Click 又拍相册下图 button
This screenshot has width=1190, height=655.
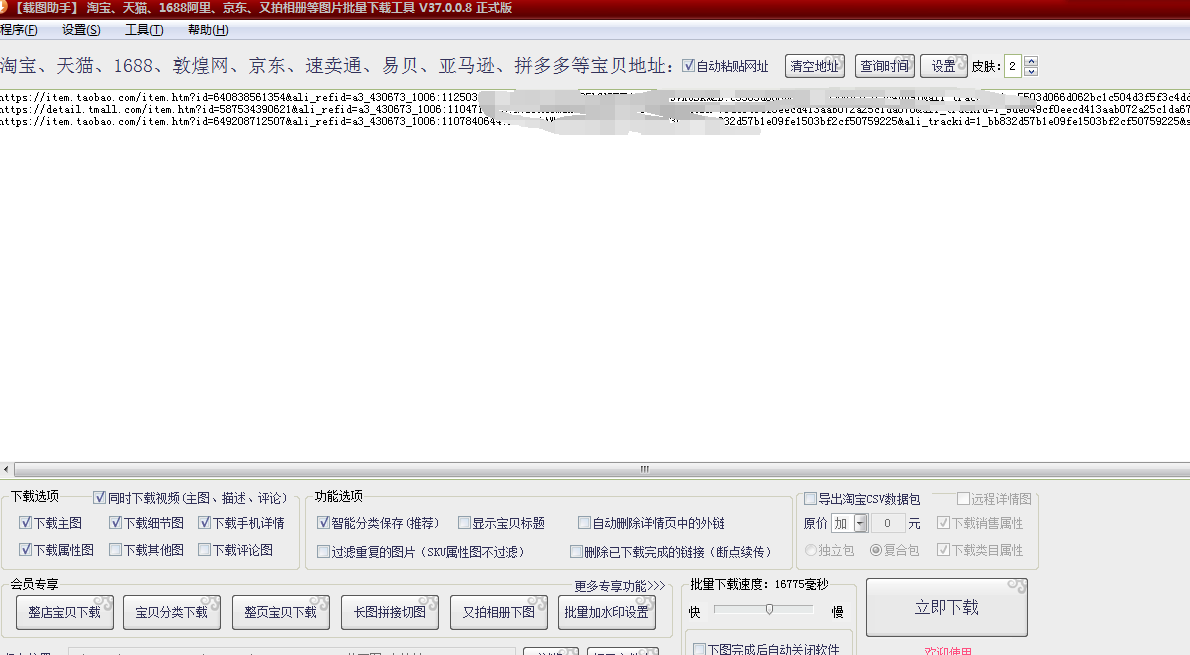pos(499,612)
